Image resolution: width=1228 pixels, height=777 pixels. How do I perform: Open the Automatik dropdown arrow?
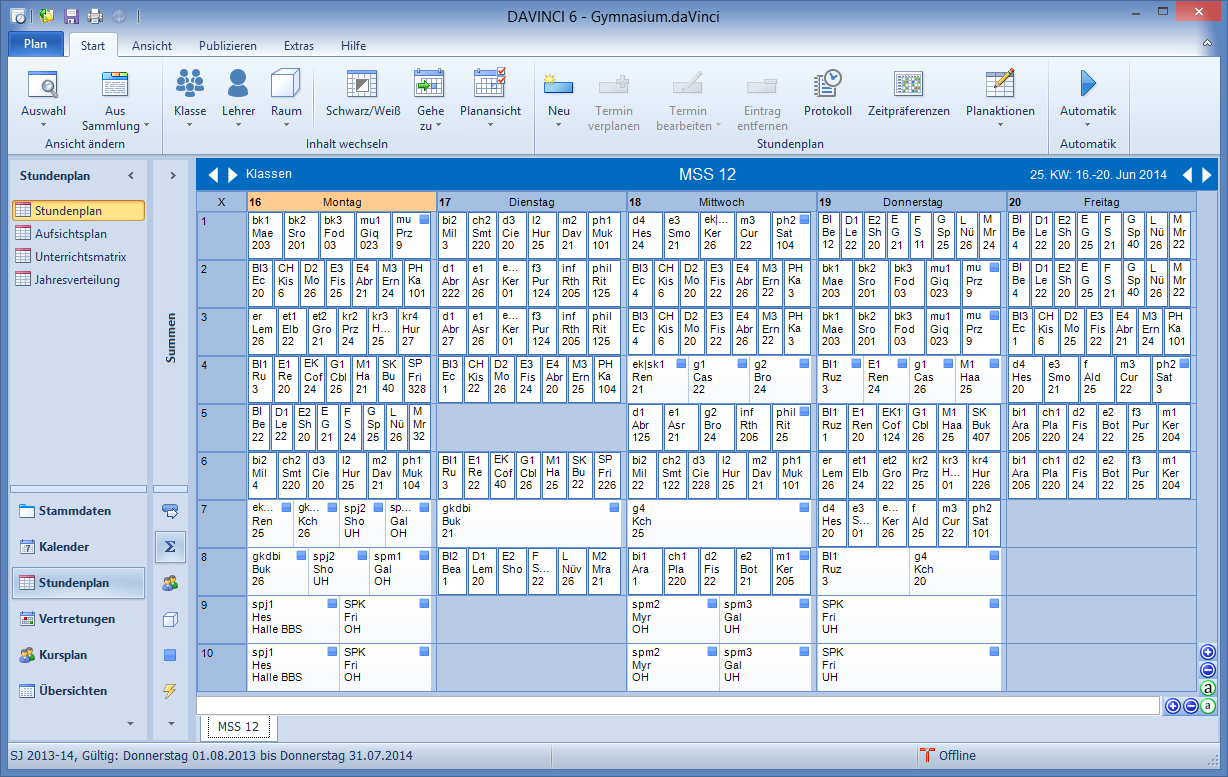click(1088, 126)
